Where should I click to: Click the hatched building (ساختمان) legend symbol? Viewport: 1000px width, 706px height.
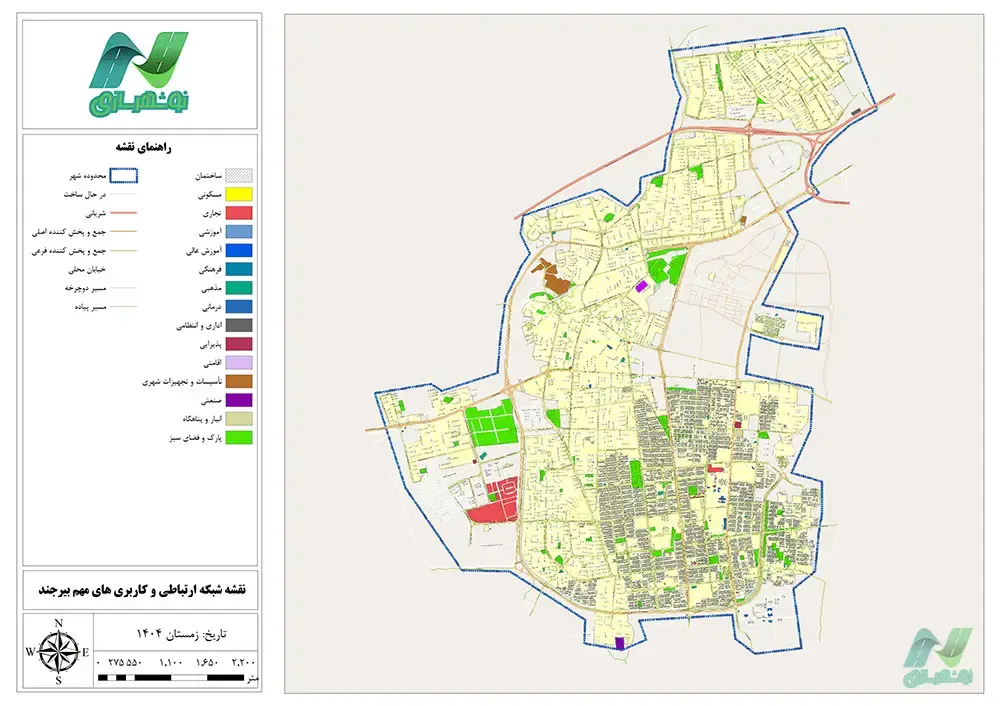(x=238, y=176)
